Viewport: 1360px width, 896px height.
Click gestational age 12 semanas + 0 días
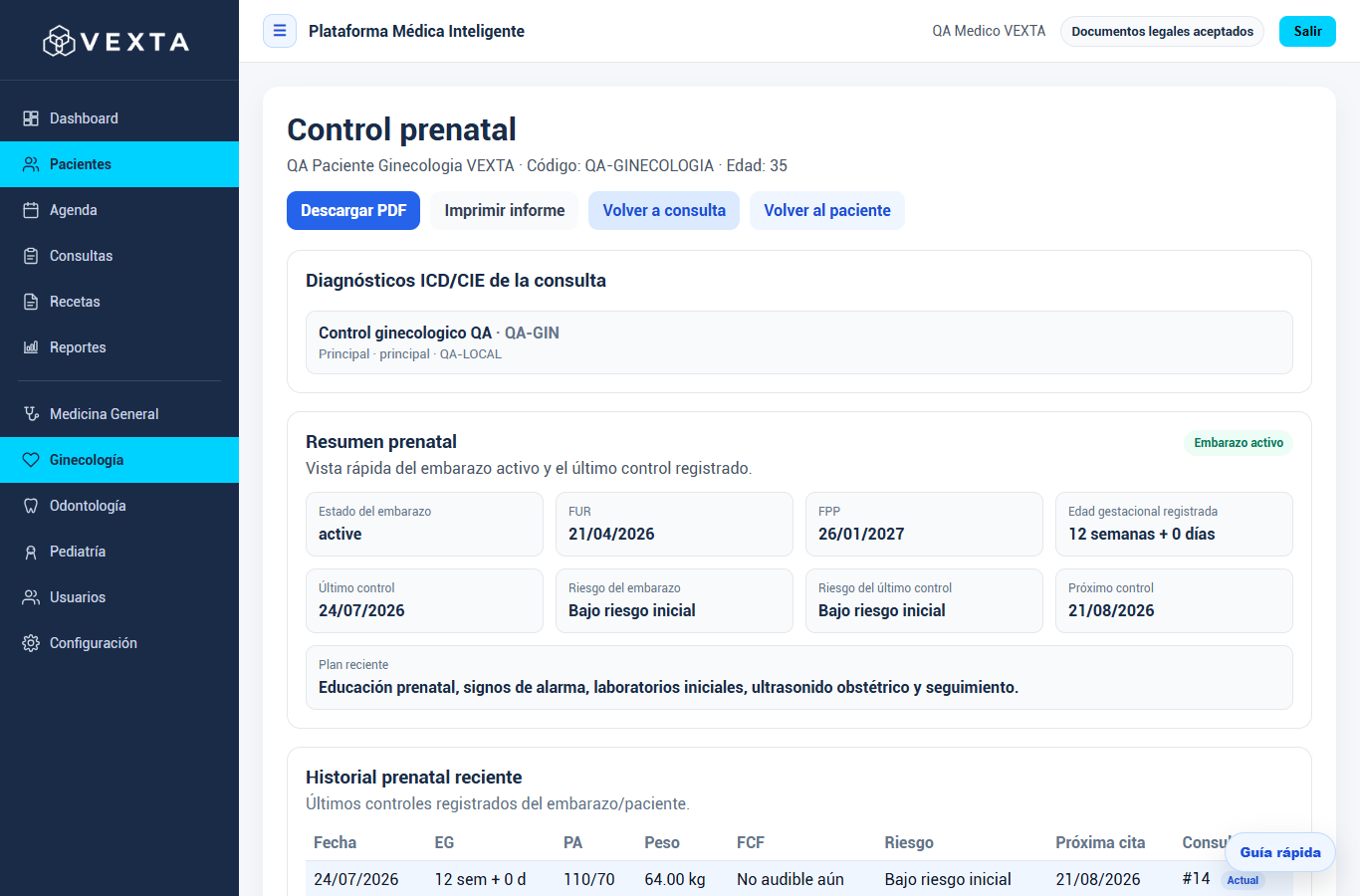point(1142,534)
